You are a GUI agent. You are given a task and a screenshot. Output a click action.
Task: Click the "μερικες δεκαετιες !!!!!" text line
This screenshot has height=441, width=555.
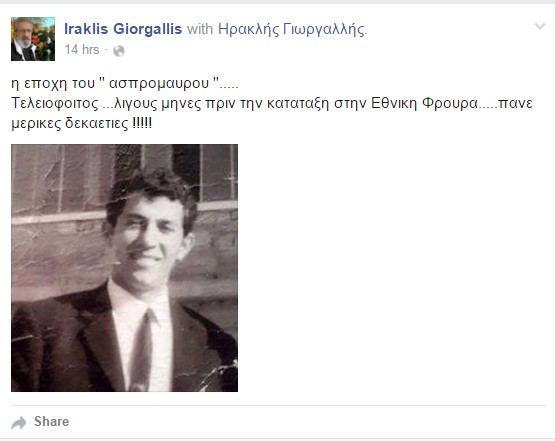(82, 124)
